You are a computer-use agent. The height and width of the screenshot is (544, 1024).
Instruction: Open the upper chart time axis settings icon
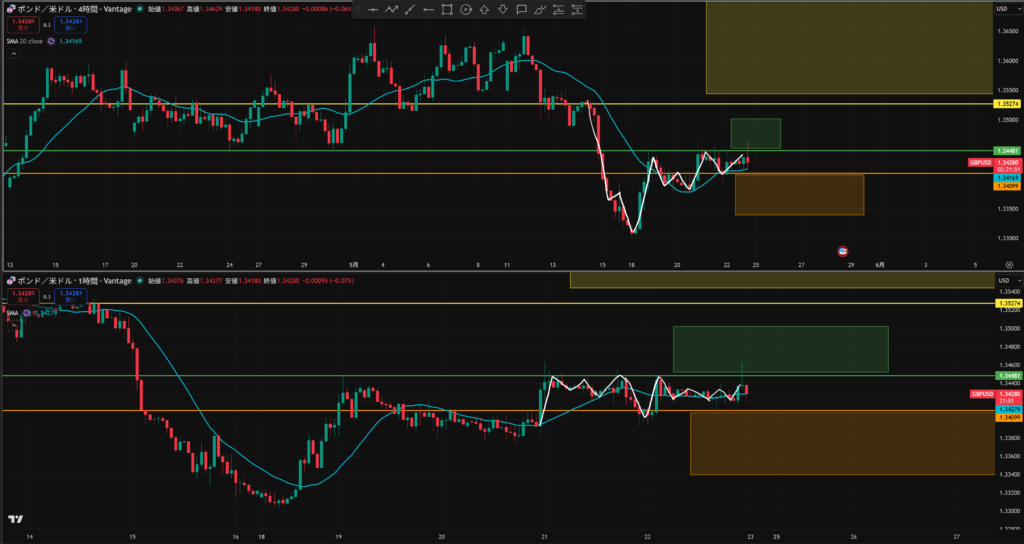1010,265
